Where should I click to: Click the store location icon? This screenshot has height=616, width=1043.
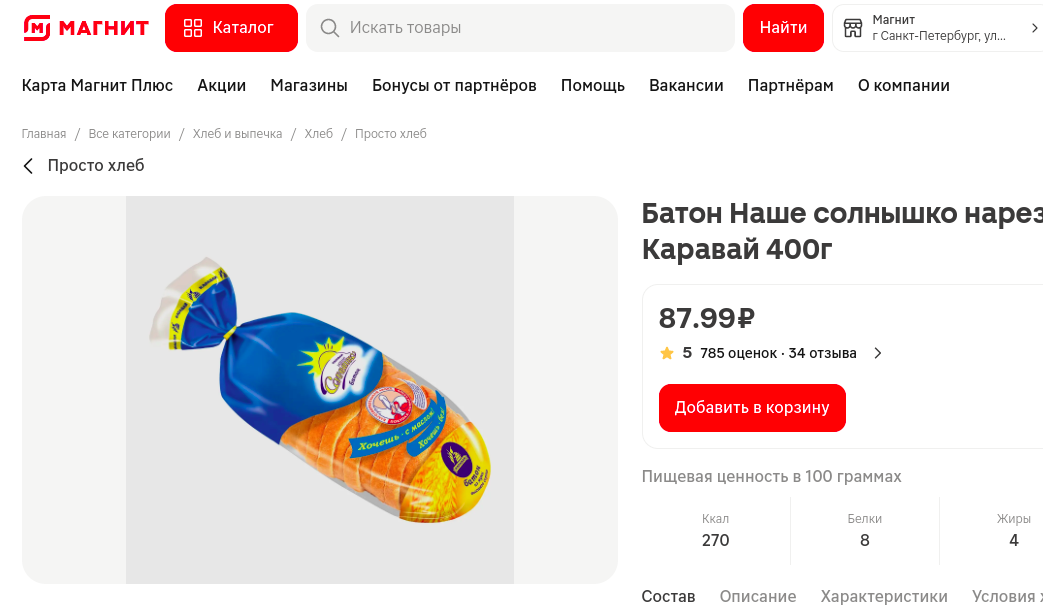[853, 28]
